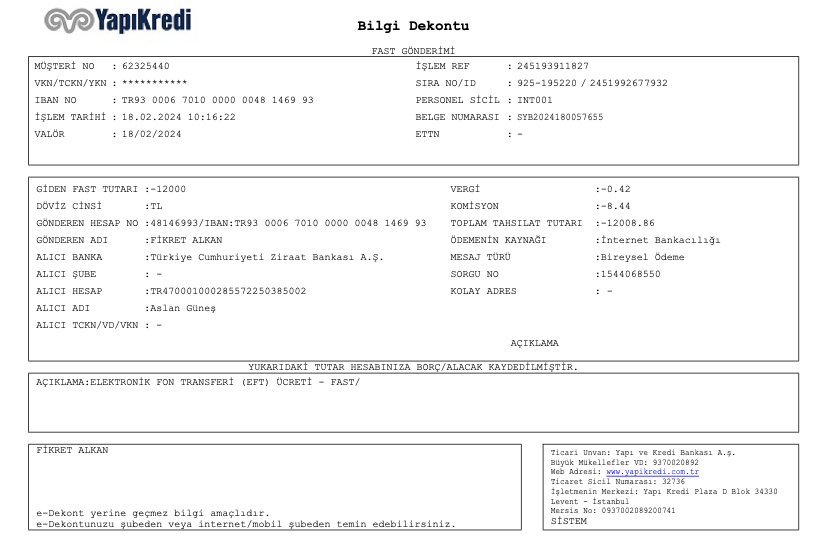Select the alıcı hesap IBAN TR4700010002855...

pos(226,291)
